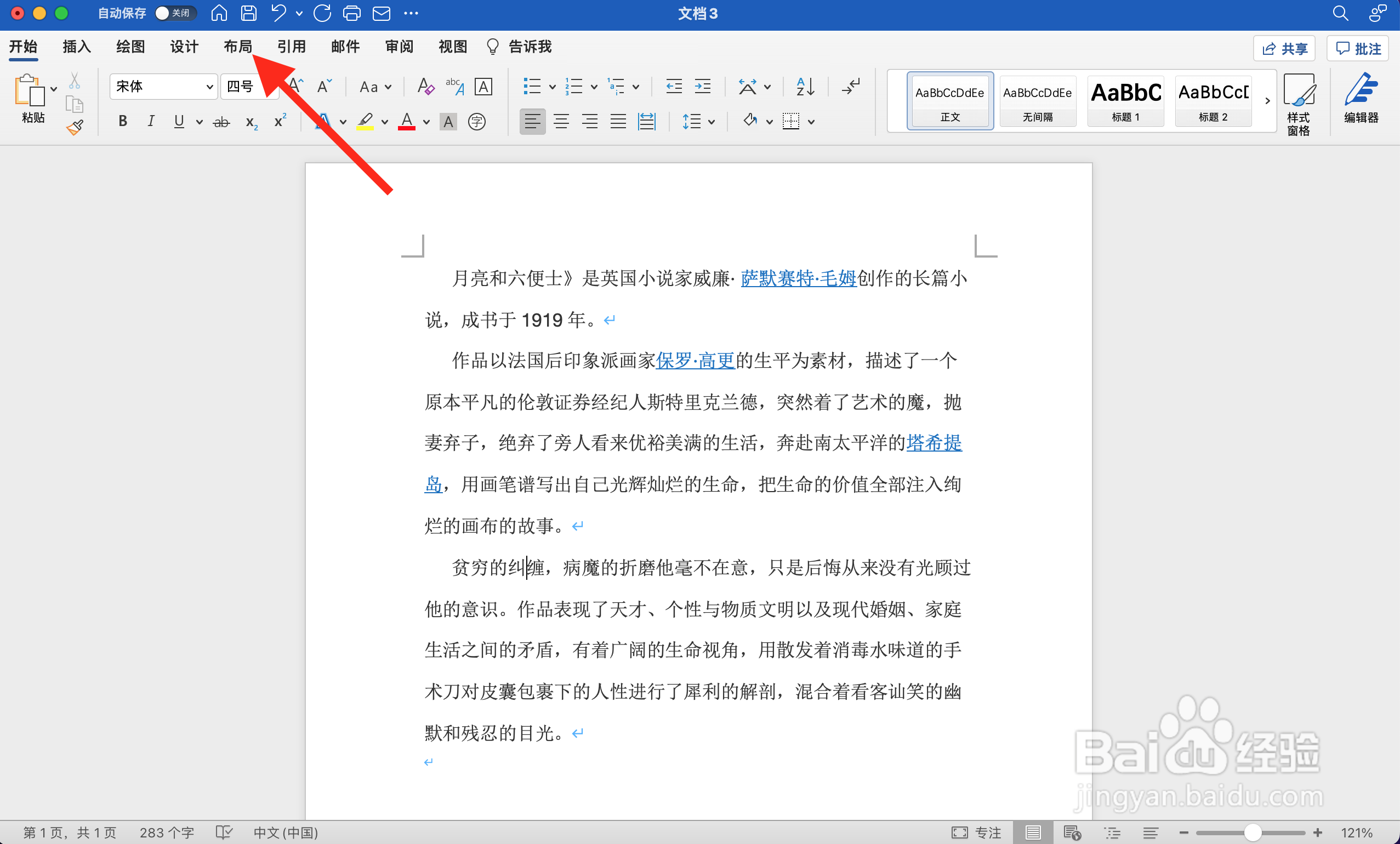Enable 专注 focus mode
Image resolution: width=1400 pixels, height=844 pixels.
tap(976, 832)
